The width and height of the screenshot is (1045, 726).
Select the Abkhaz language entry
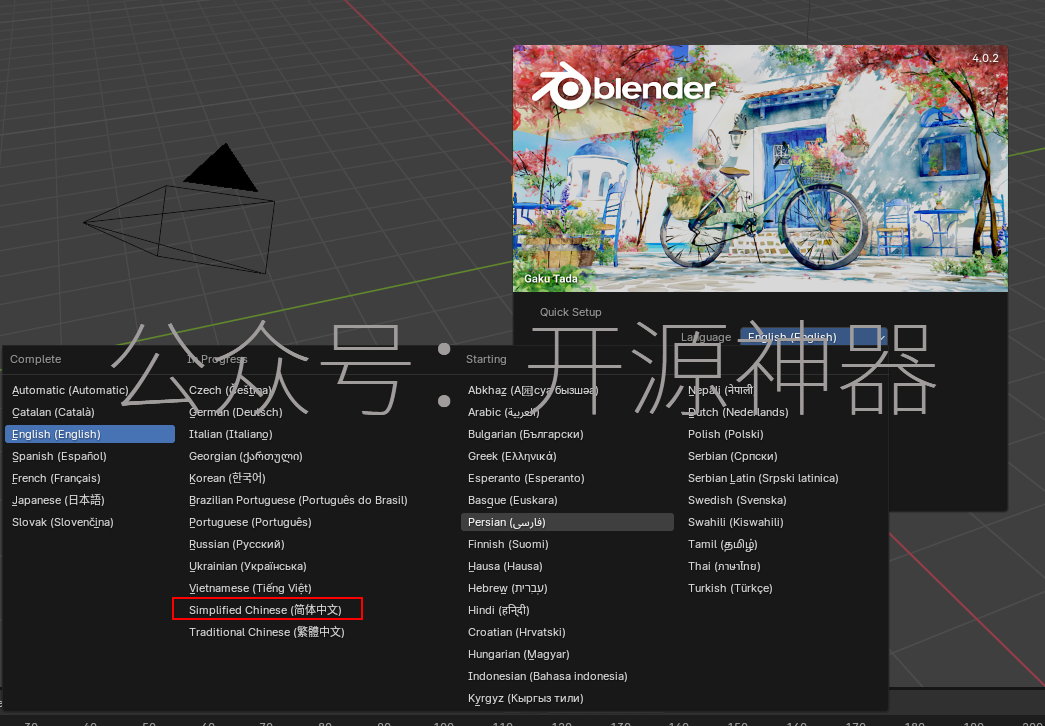567,390
